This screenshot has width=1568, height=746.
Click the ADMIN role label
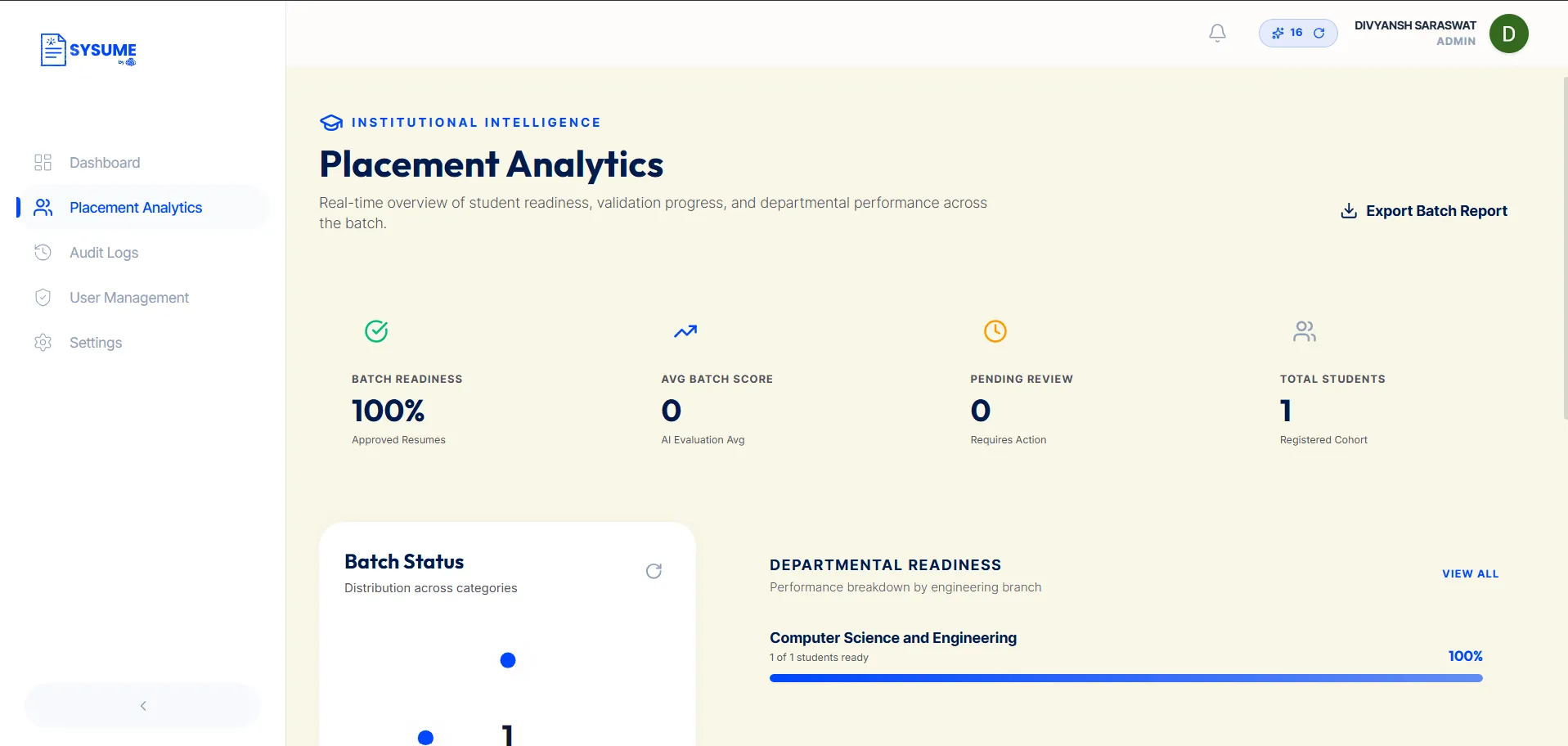[x=1456, y=41]
